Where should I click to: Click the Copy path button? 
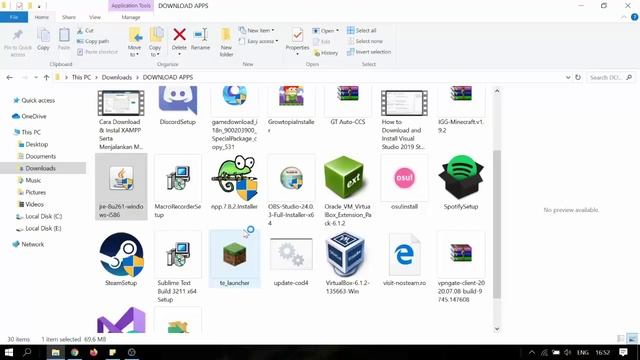point(93,41)
